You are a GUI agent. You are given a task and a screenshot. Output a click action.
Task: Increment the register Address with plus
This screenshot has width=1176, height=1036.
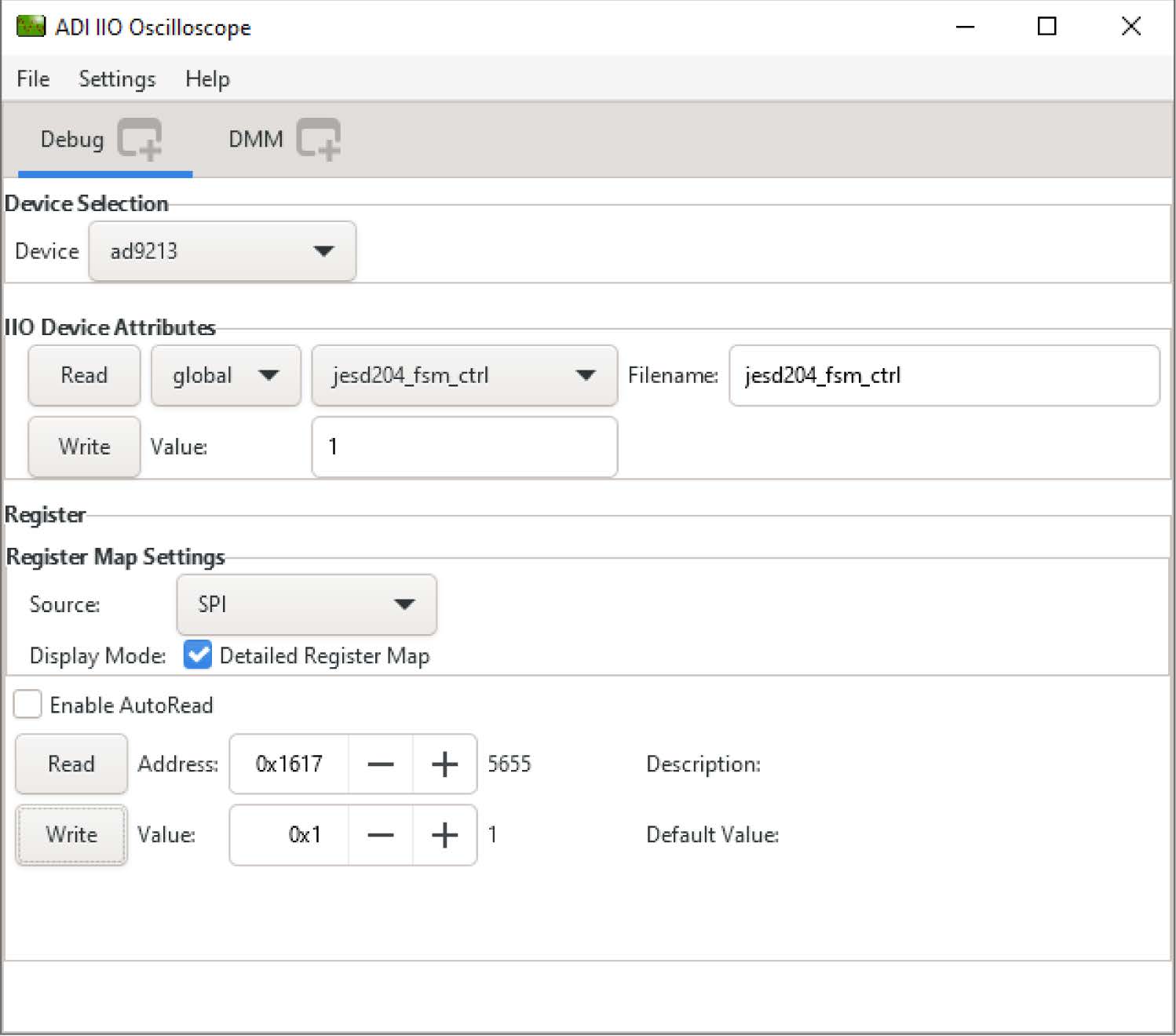[x=444, y=764]
